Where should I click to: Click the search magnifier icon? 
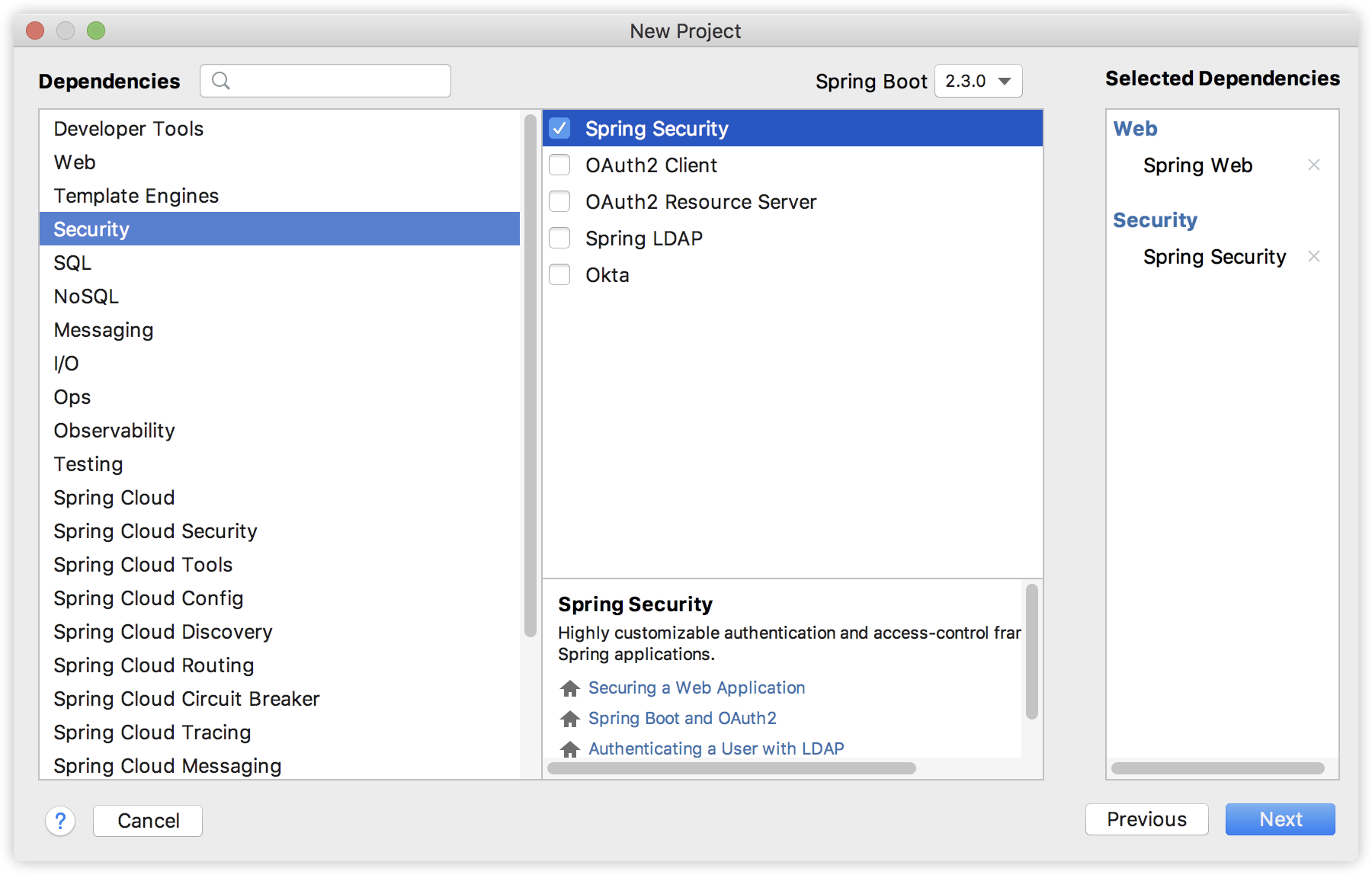222,81
